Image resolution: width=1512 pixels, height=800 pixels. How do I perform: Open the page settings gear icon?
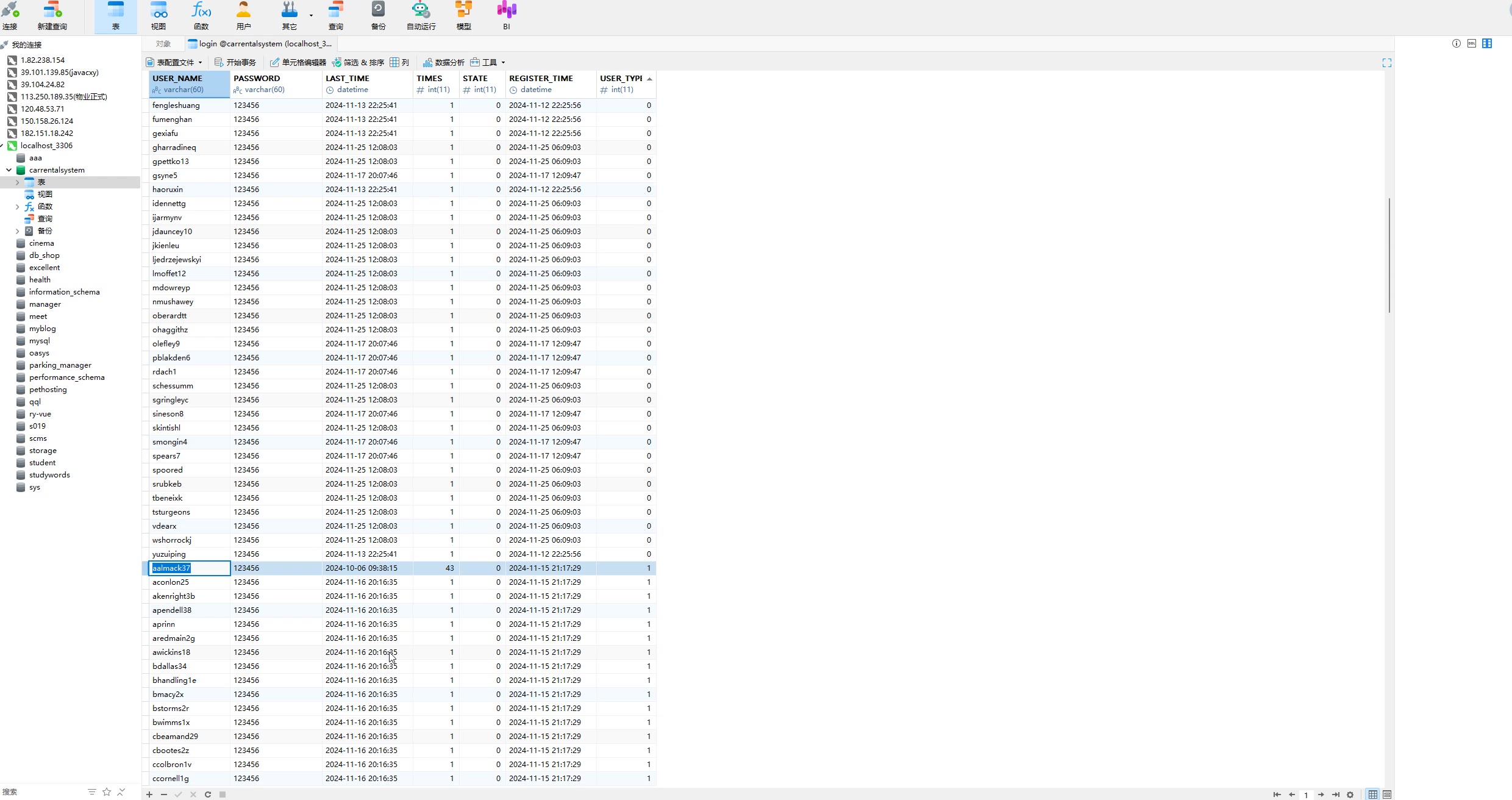(1350, 795)
